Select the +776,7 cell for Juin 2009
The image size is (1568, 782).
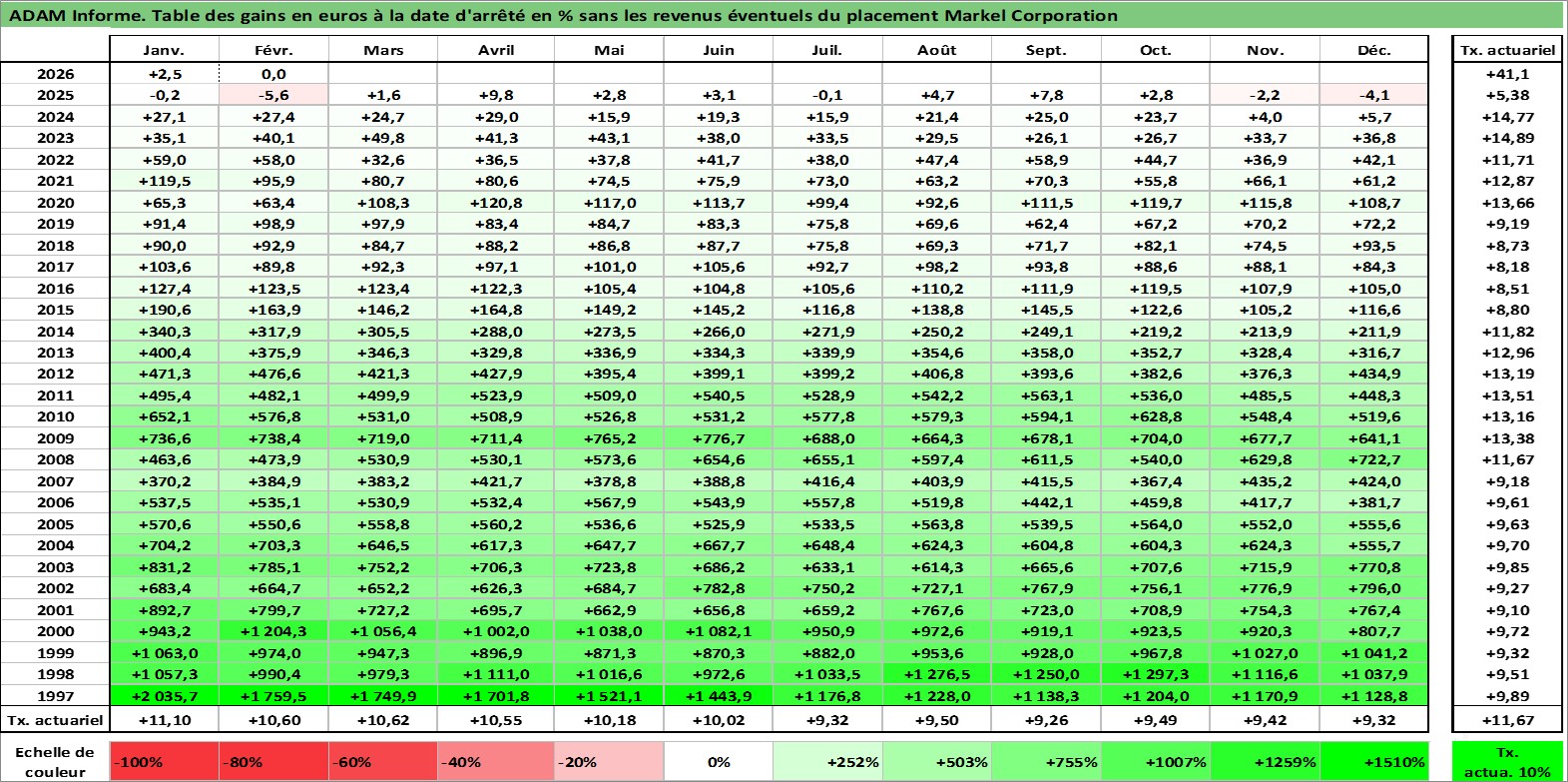tap(719, 438)
